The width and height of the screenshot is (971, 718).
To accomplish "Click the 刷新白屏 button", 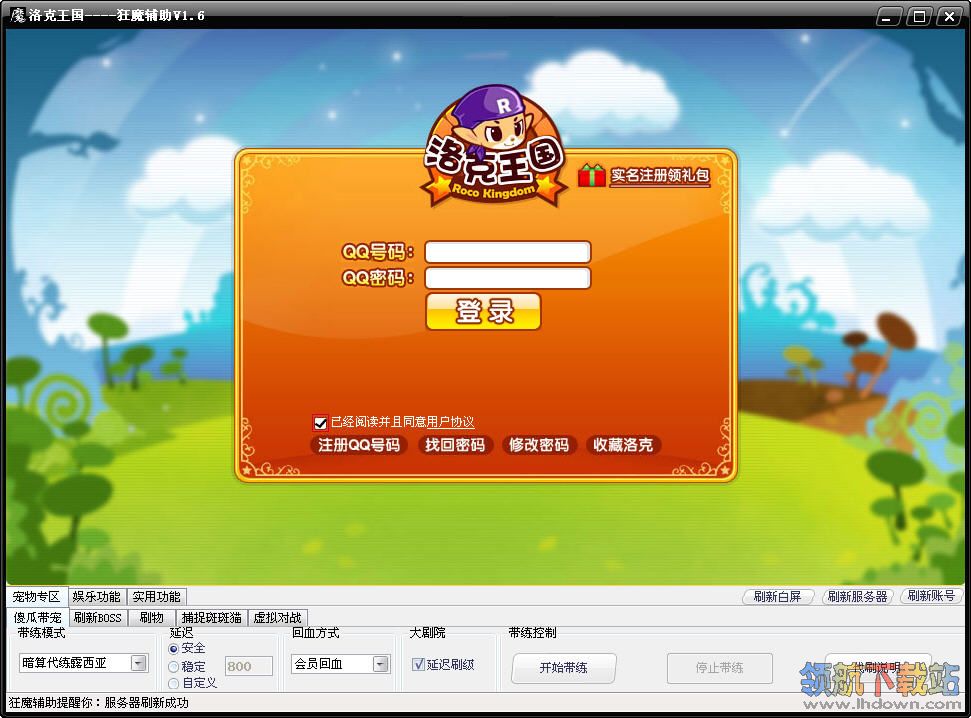I will [777, 597].
